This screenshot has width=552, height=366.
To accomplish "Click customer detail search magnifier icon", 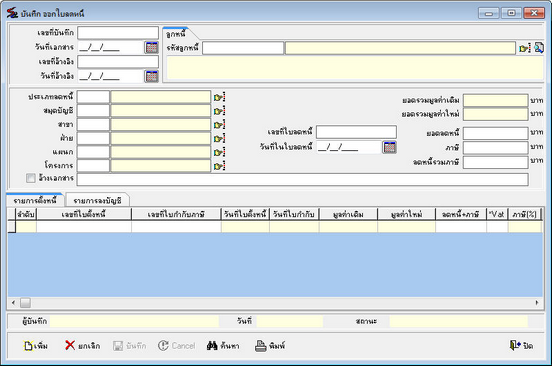I will tap(539, 48).
